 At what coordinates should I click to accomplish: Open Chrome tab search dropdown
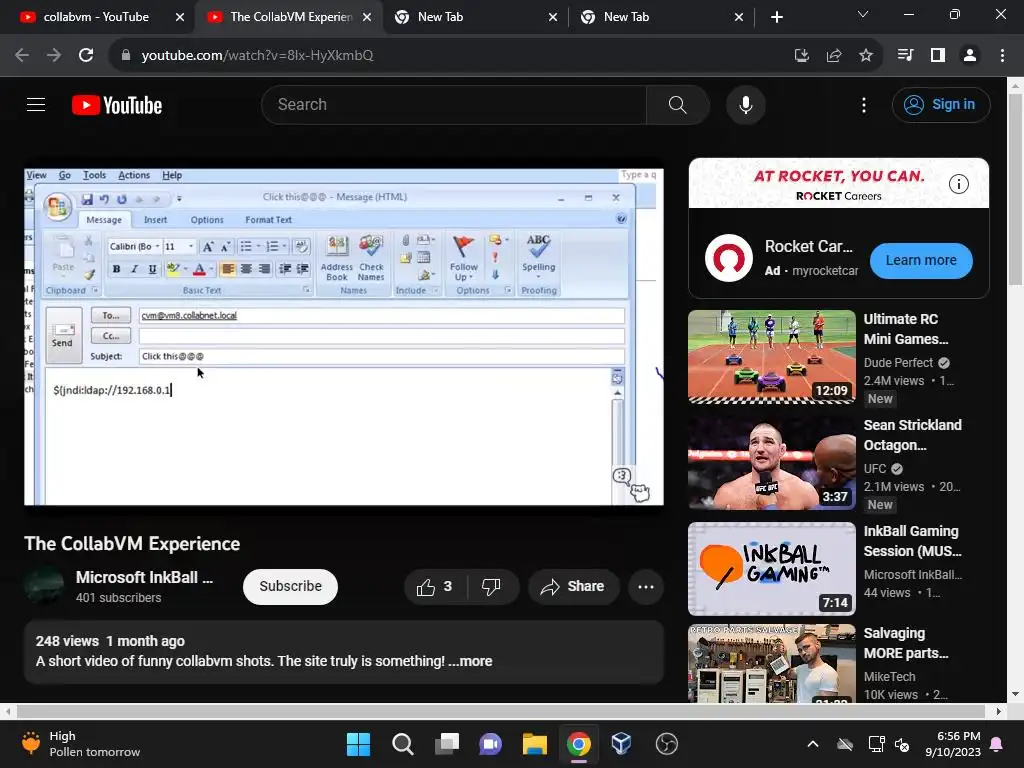pos(863,14)
